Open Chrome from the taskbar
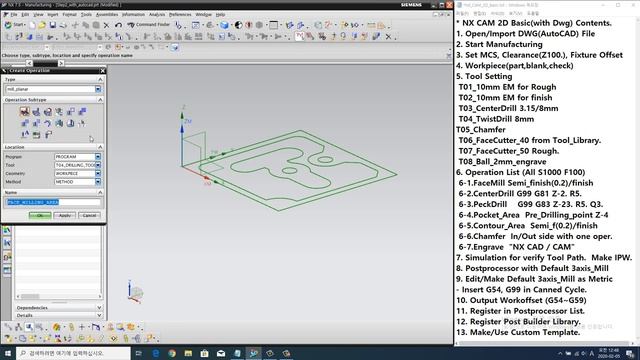 pos(172,353)
